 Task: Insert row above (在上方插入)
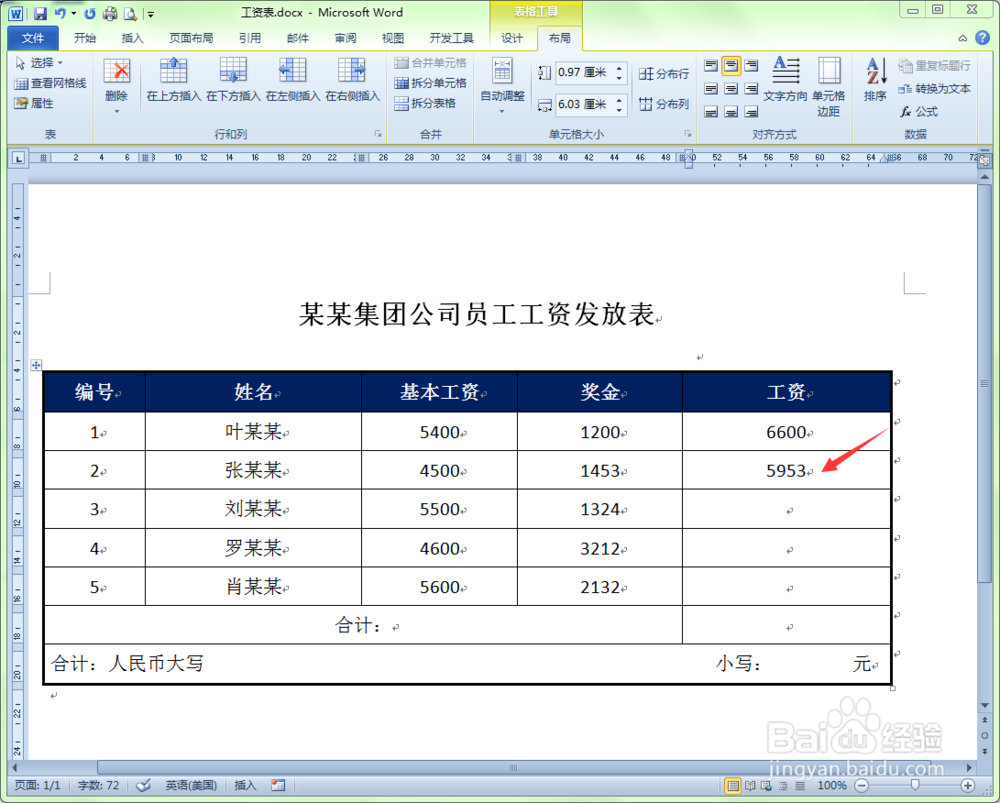(173, 80)
